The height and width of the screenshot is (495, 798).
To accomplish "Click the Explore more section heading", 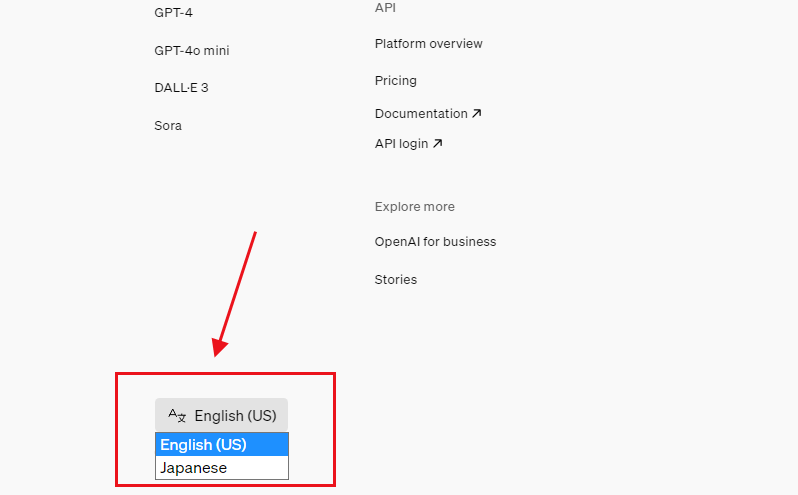I will point(414,207).
